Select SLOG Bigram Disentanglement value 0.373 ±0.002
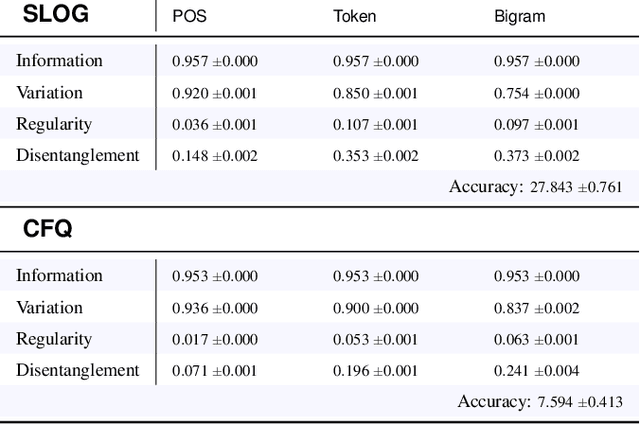The width and height of the screenshot is (640, 424). click(537, 156)
